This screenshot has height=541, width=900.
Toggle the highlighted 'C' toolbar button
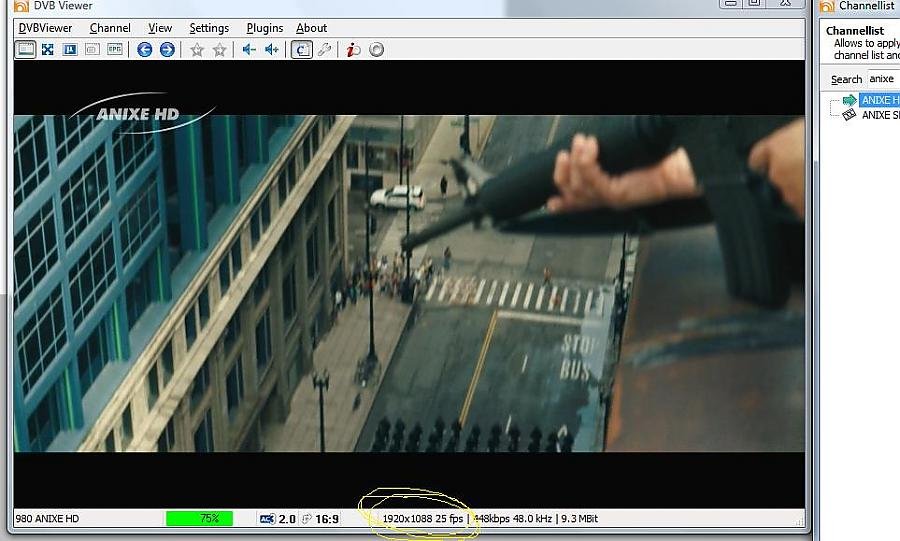tap(301, 49)
